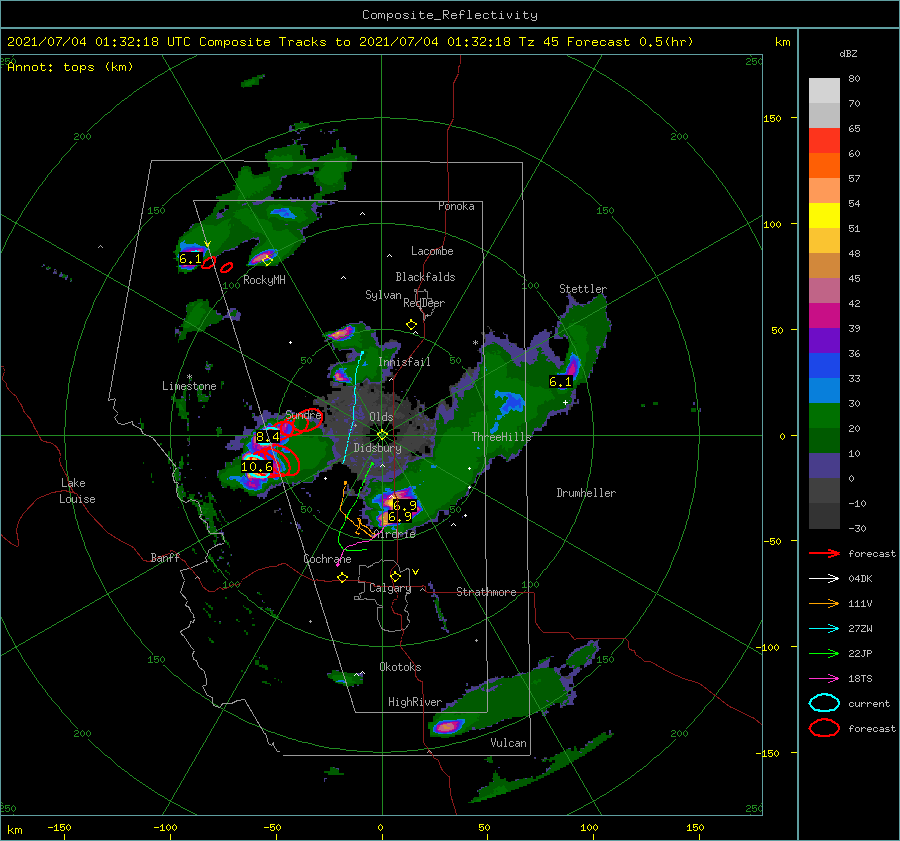The width and height of the screenshot is (900, 841).
Task: Select the 6.1 top label near RockyMH
Action: (x=191, y=259)
